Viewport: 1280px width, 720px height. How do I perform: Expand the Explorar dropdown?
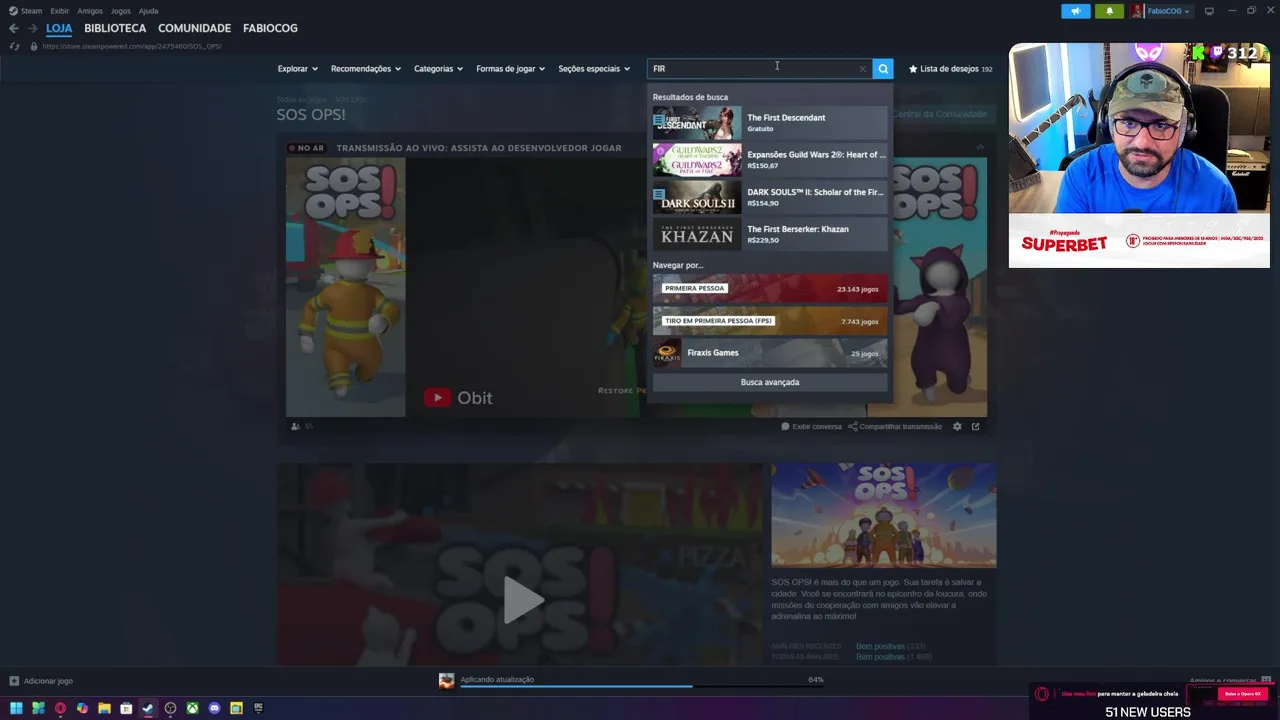tap(297, 69)
